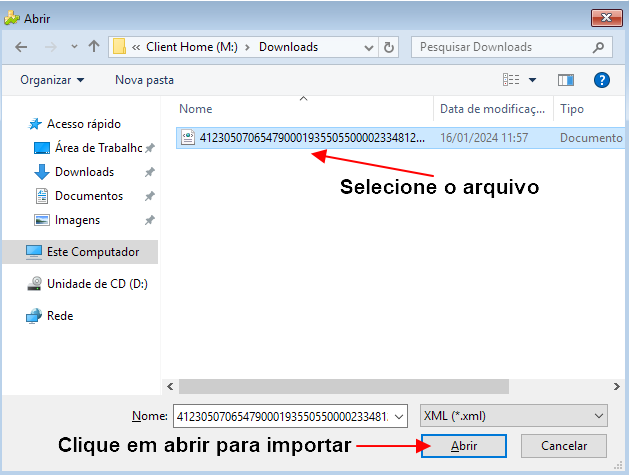Click the horizontal scrollbar's left arrow
Viewport: 629px width, 475px height.
click(170, 386)
